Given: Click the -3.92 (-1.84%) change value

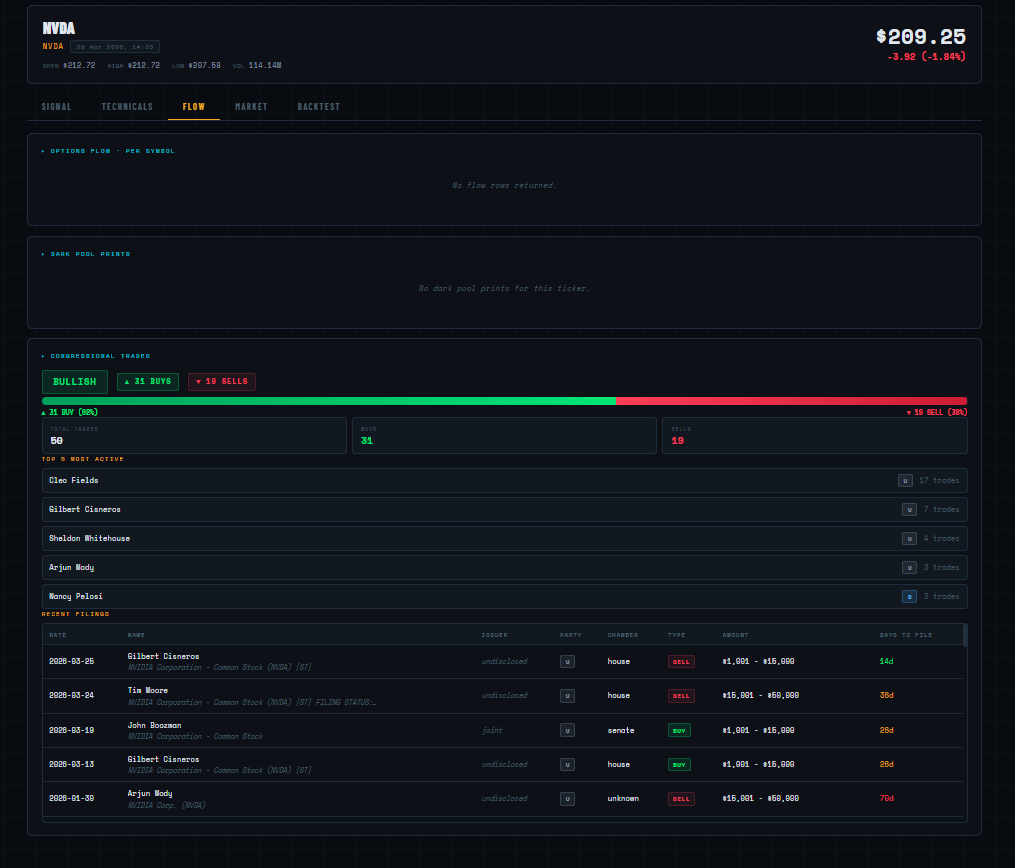Looking at the screenshot, I should pyautogui.click(x=926, y=57).
